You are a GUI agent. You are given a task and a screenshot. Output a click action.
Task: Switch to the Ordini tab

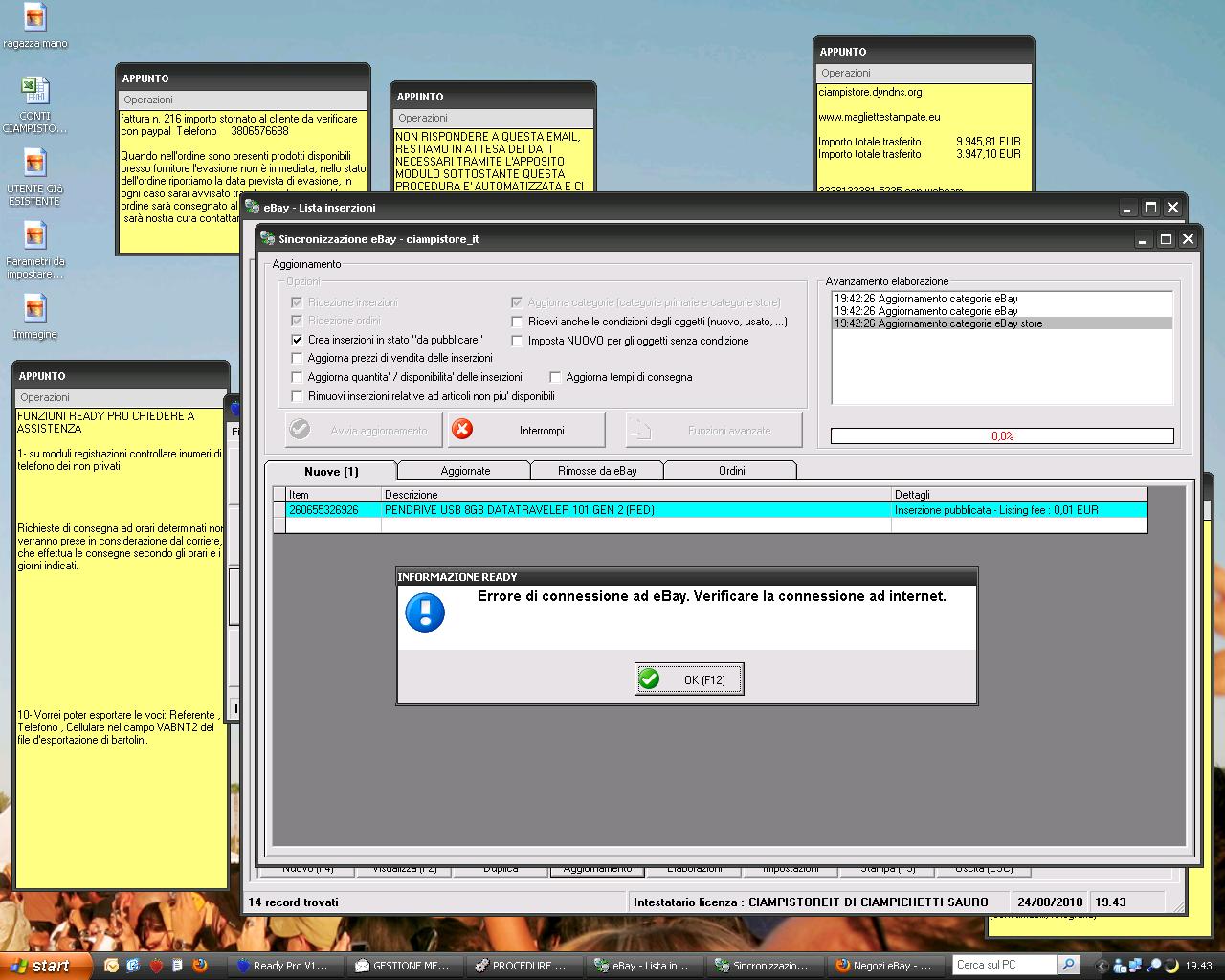click(731, 471)
